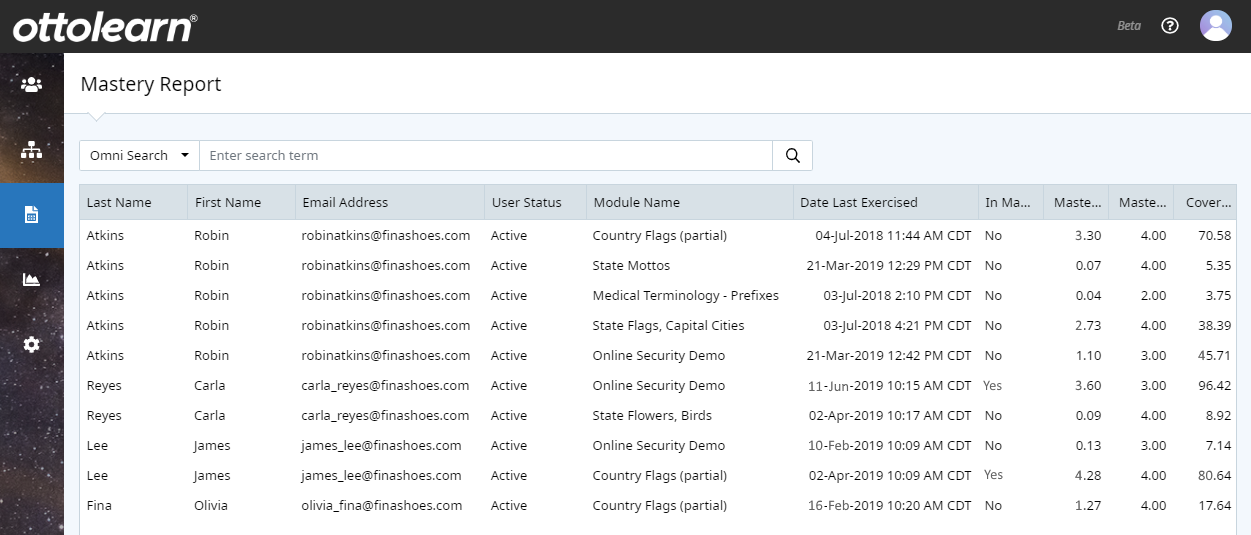Open the analytics chart sidebar icon

click(32, 279)
